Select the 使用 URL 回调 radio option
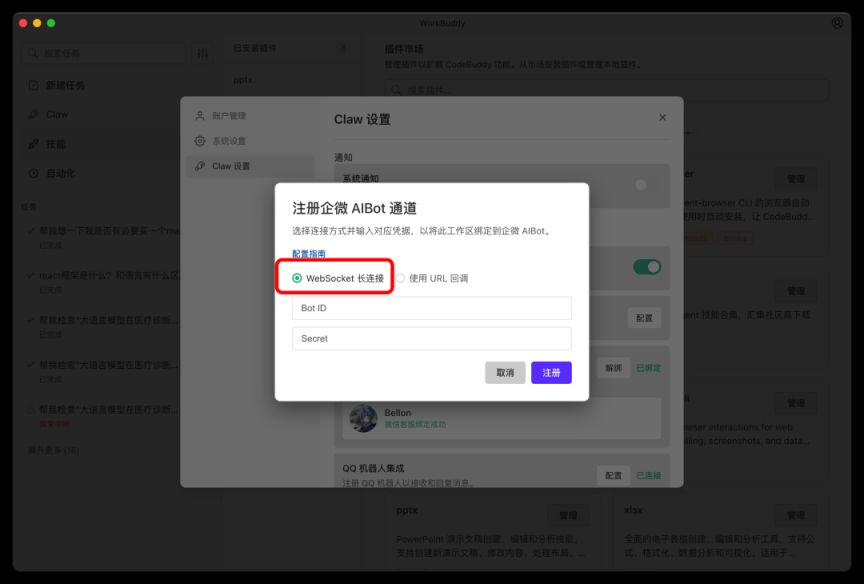Image resolution: width=864 pixels, height=584 pixels. point(400,278)
